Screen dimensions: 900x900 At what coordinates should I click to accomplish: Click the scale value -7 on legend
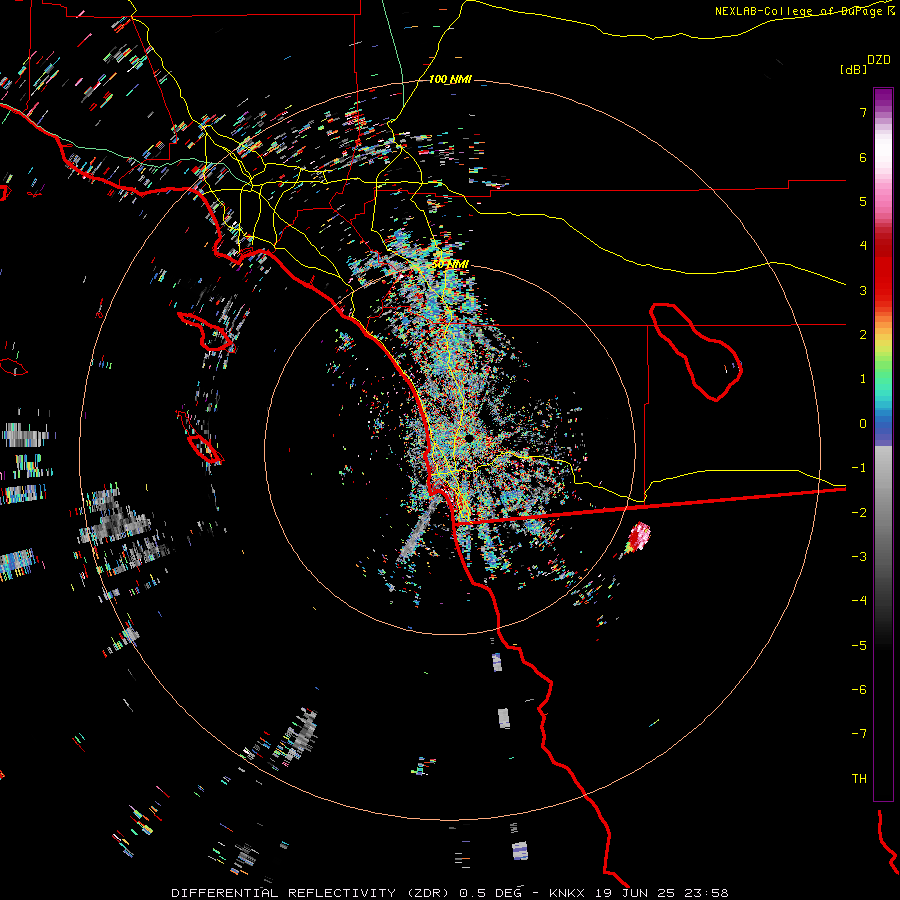click(x=859, y=734)
